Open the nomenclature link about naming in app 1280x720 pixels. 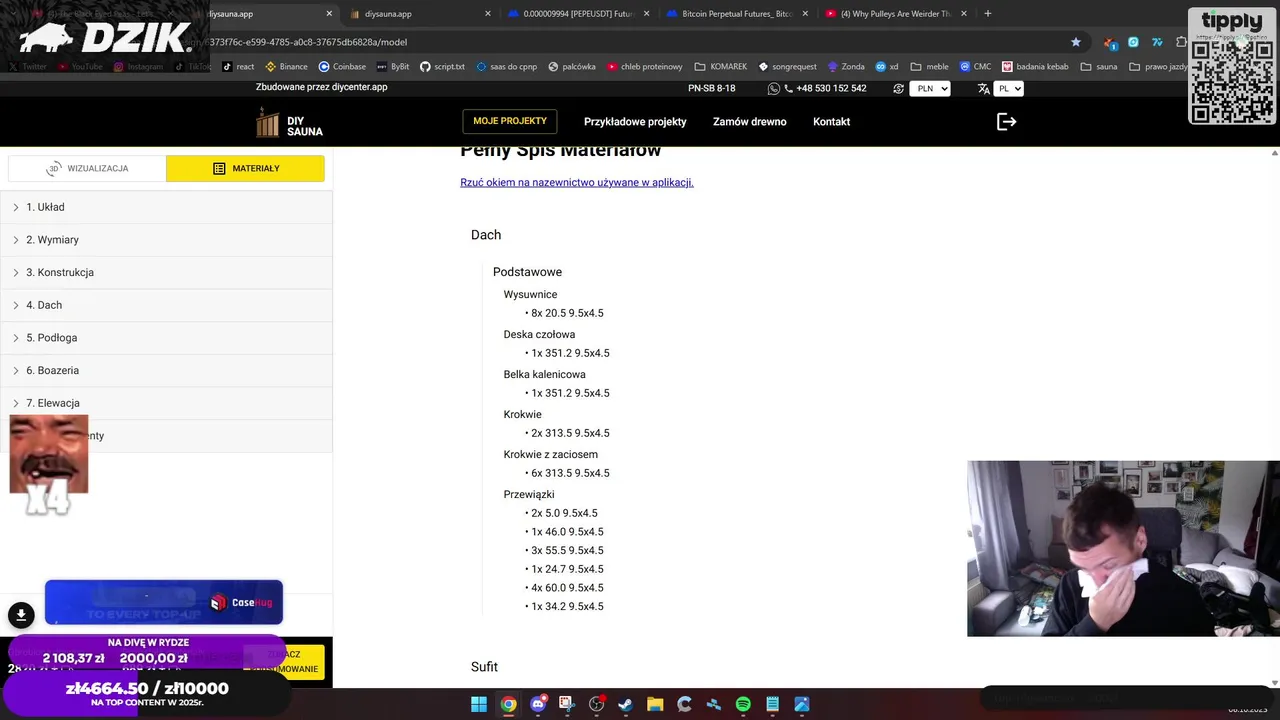pyautogui.click(x=577, y=182)
